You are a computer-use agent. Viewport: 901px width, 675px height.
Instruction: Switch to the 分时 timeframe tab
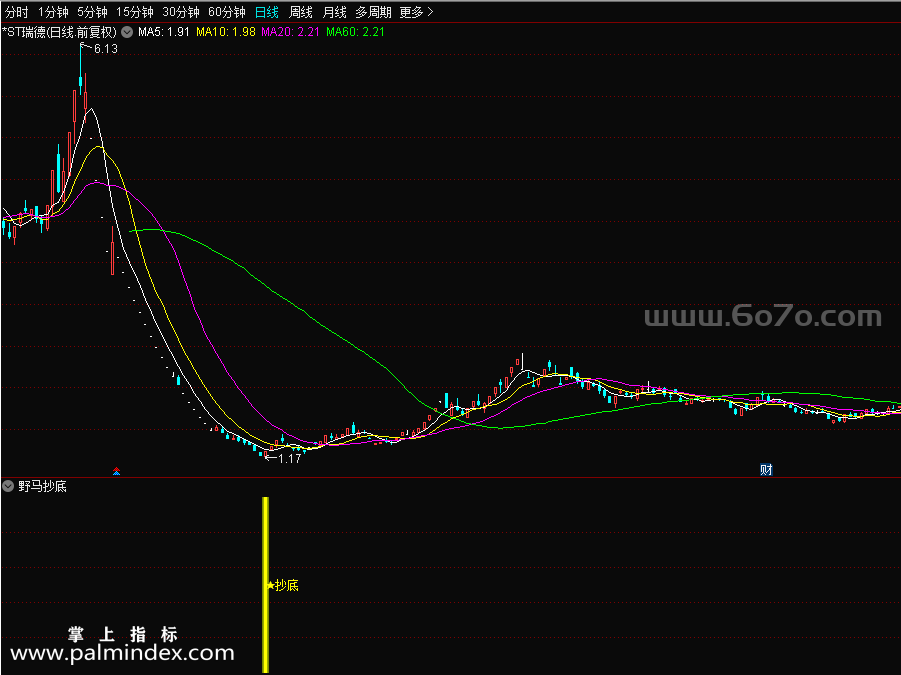(16, 12)
